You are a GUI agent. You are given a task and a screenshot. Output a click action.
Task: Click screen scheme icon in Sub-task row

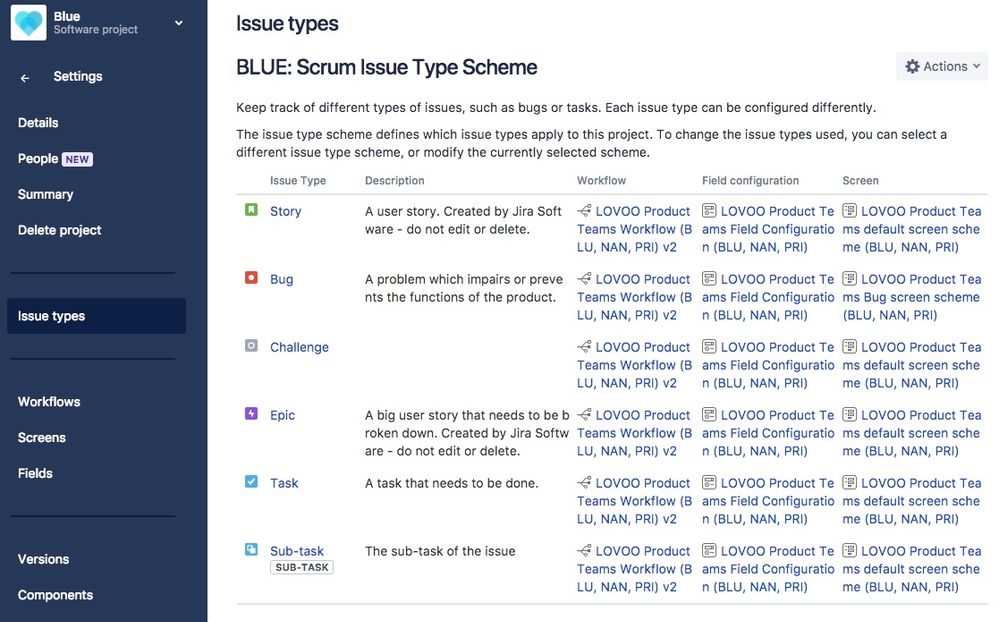(x=849, y=550)
